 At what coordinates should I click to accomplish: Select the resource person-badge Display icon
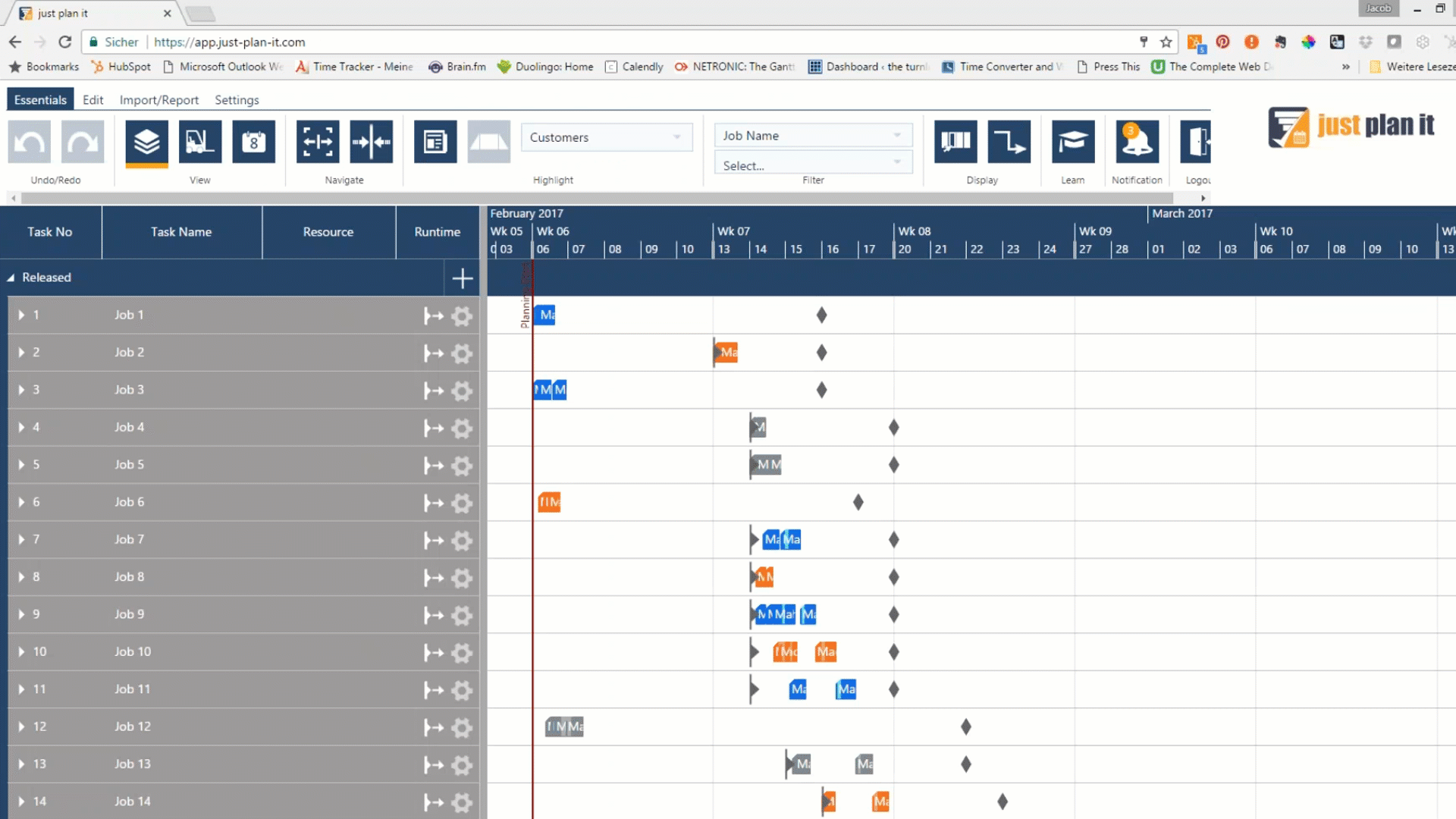tap(956, 142)
